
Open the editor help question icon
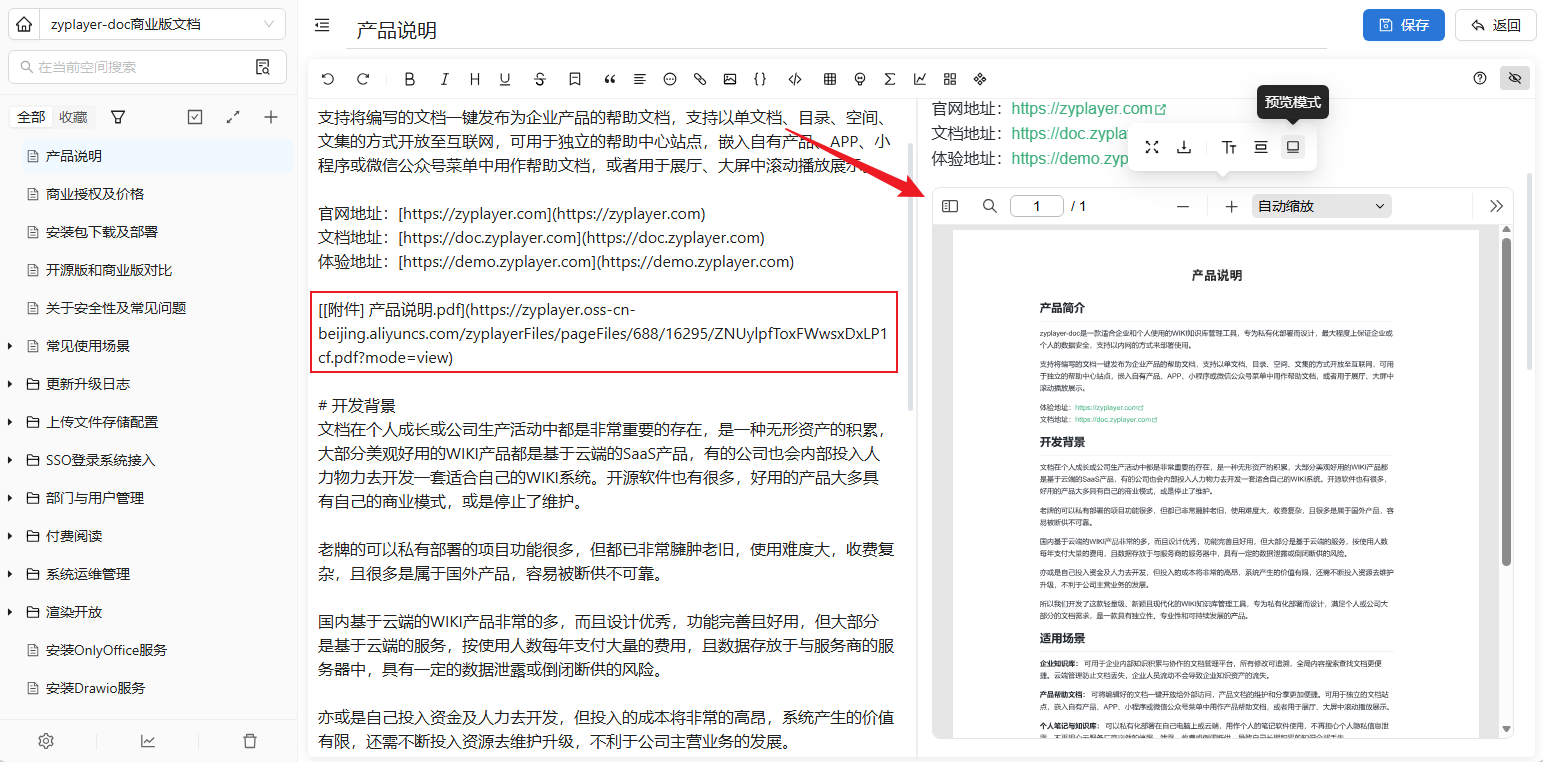pyautogui.click(x=1480, y=78)
